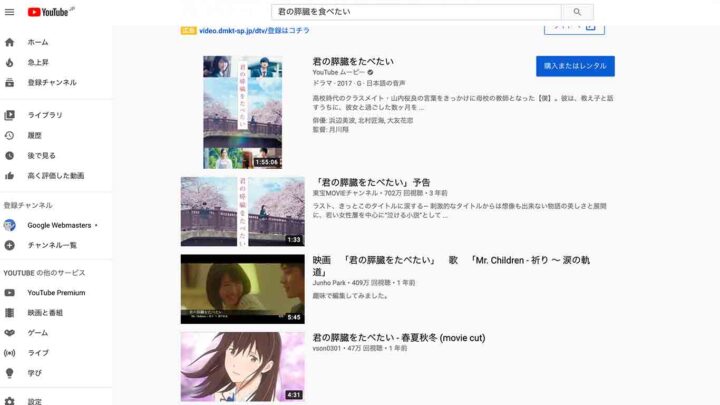
Task: Click the 映画と番組 film icon
Action: 10,313
